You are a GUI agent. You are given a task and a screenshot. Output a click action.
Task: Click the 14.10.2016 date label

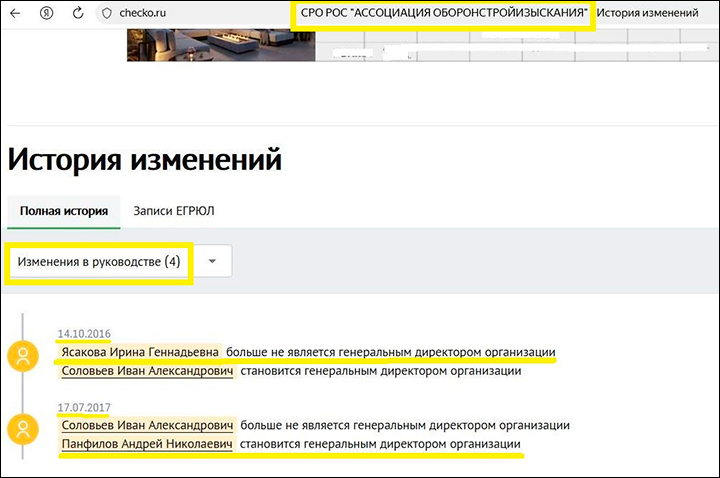(x=84, y=333)
